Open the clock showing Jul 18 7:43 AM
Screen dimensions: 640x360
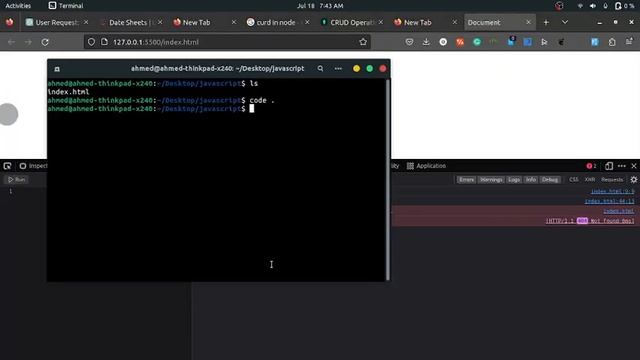tap(320, 6)
